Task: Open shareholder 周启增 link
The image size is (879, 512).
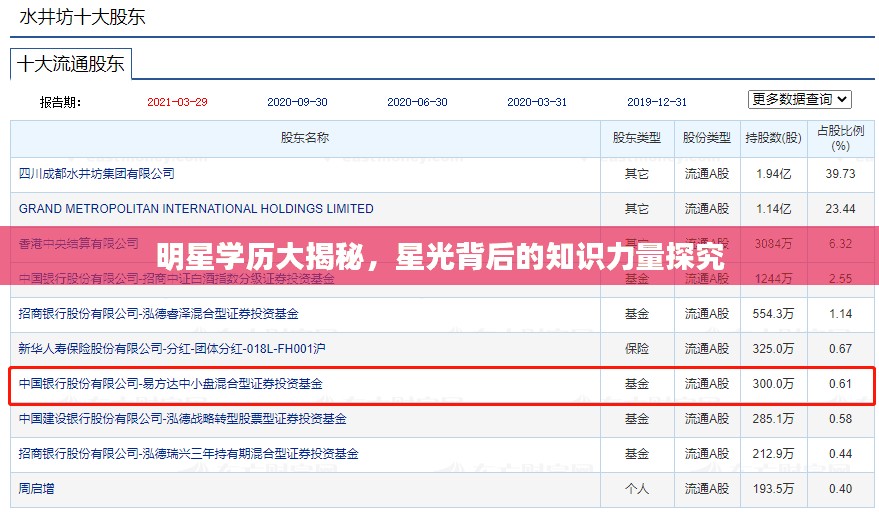Action: tap(36, 488)
